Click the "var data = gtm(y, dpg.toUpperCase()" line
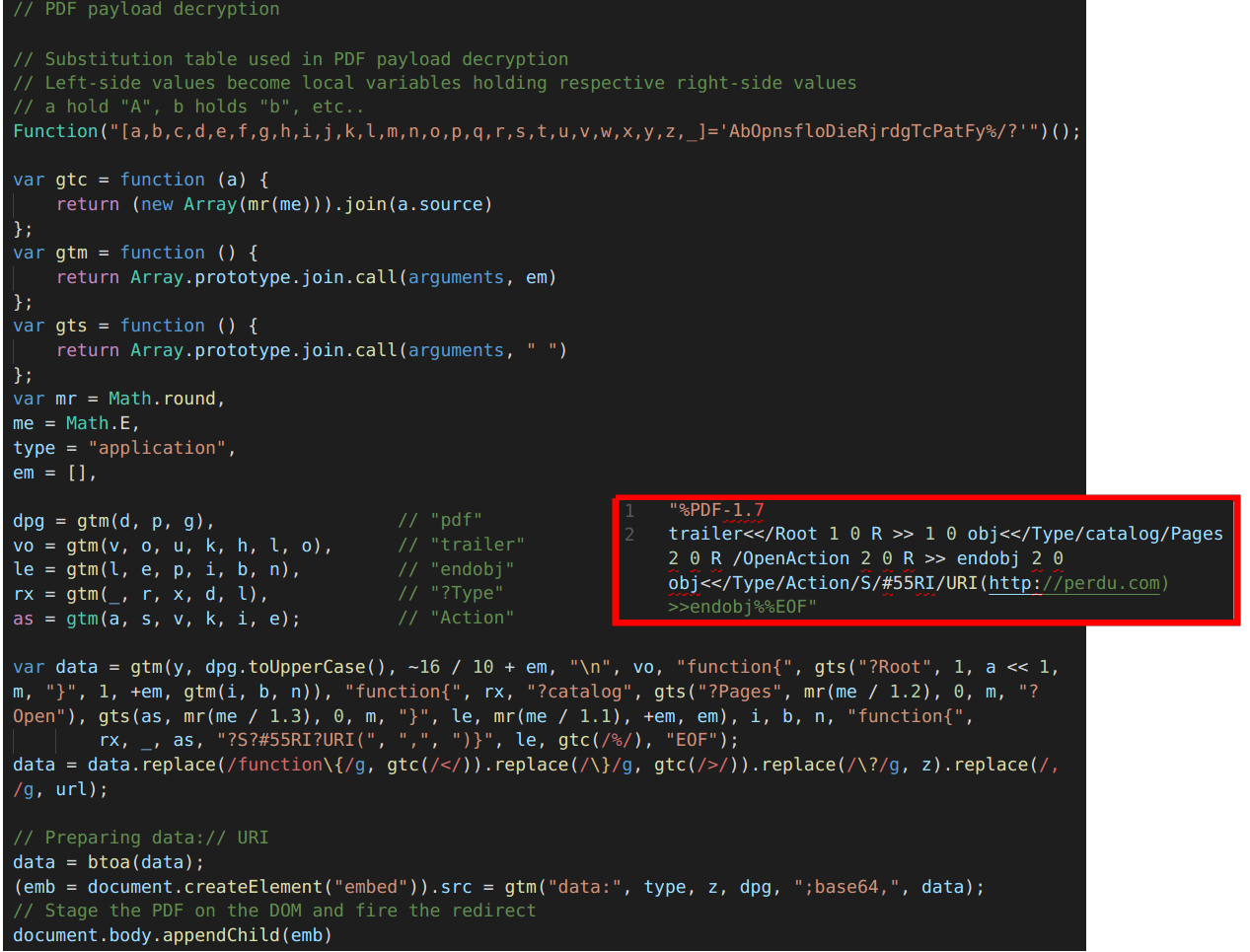The width and height of the screenshot is (1250, 952). point(536,667)
